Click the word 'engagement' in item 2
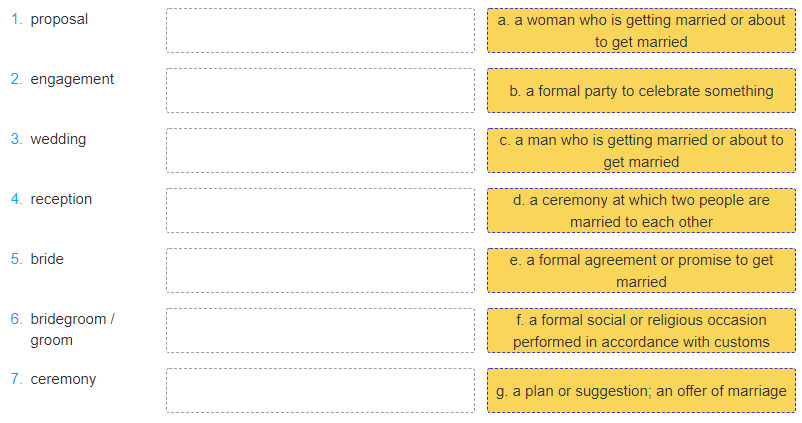 [72, 79]
